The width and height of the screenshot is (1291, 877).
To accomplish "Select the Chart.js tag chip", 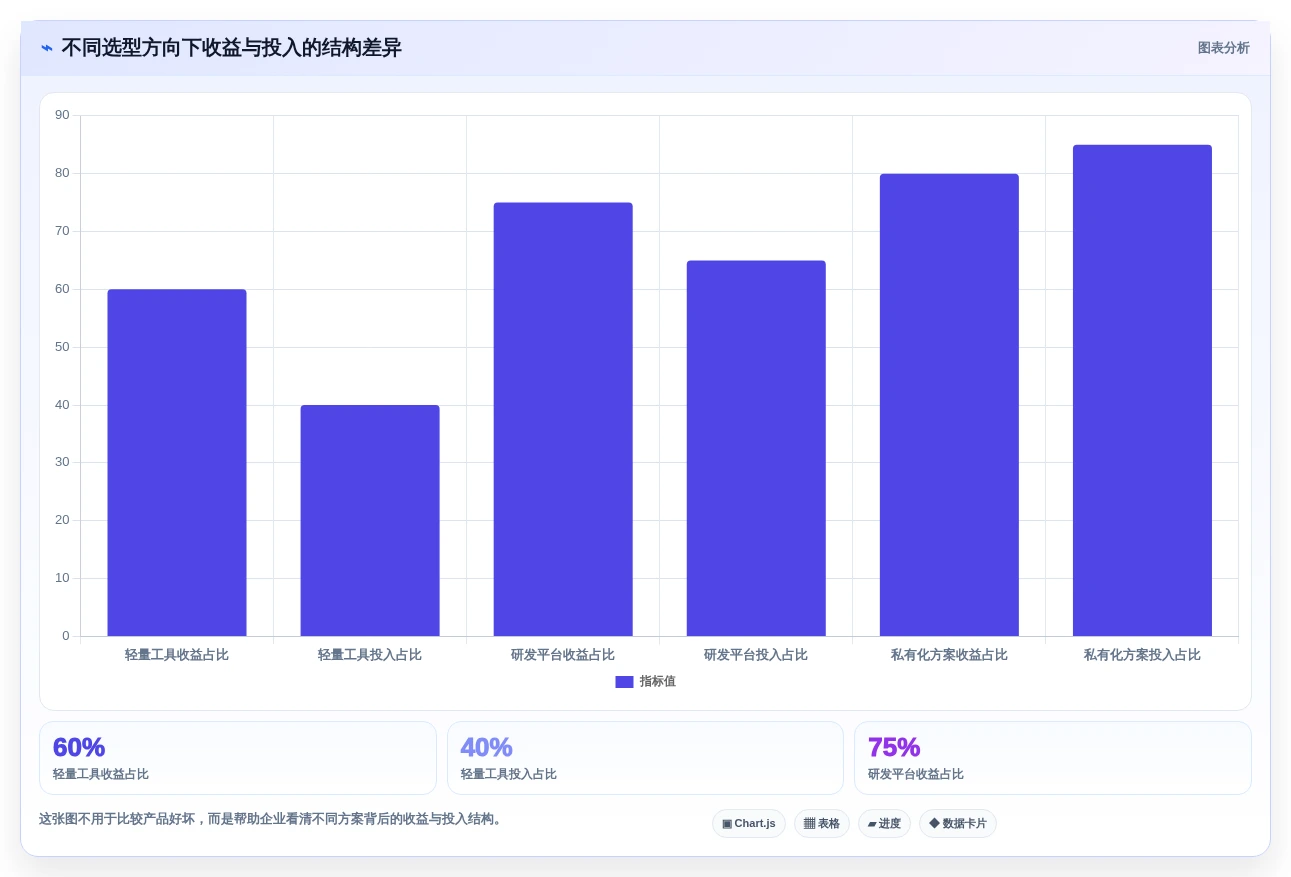I will pos(749,824).
